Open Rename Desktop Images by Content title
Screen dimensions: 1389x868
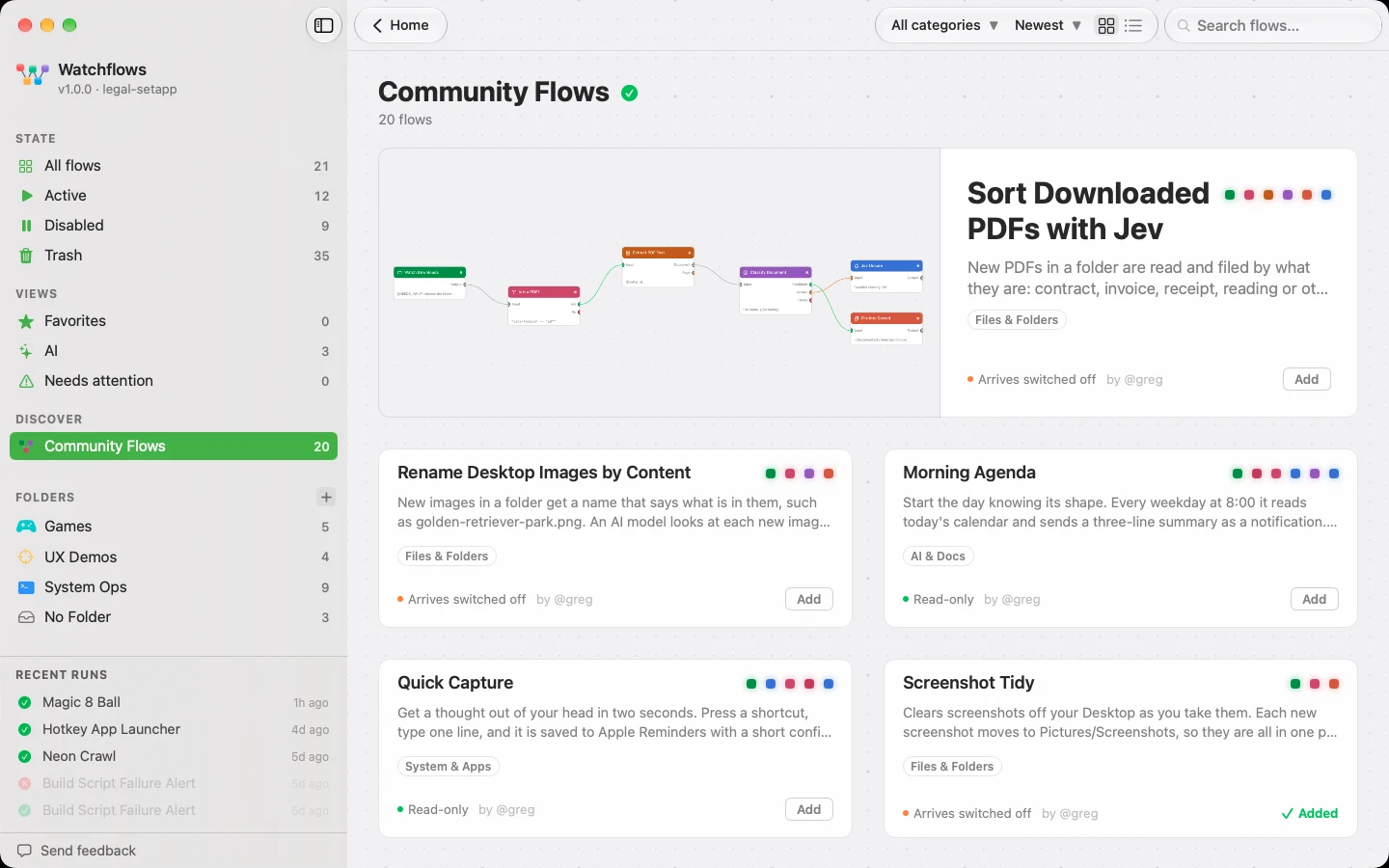click(544, 473)
